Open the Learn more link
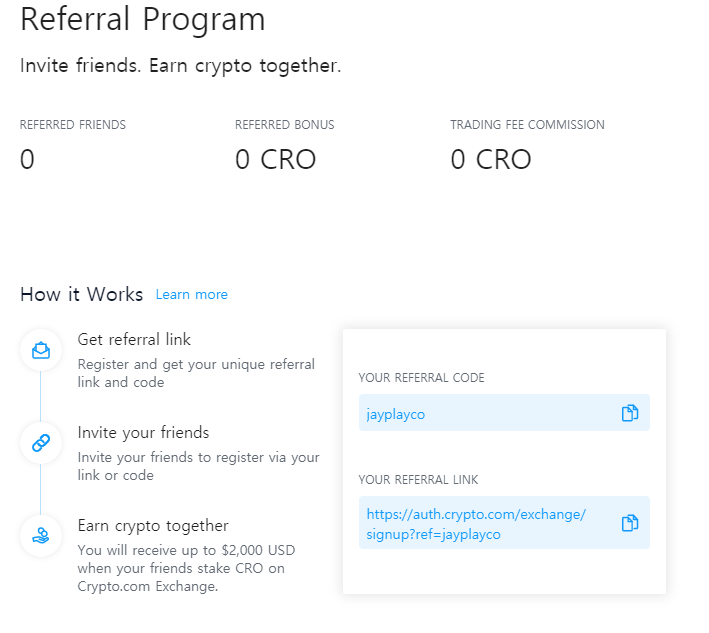Screen dimensions: 709x633 tap(192, 294)
